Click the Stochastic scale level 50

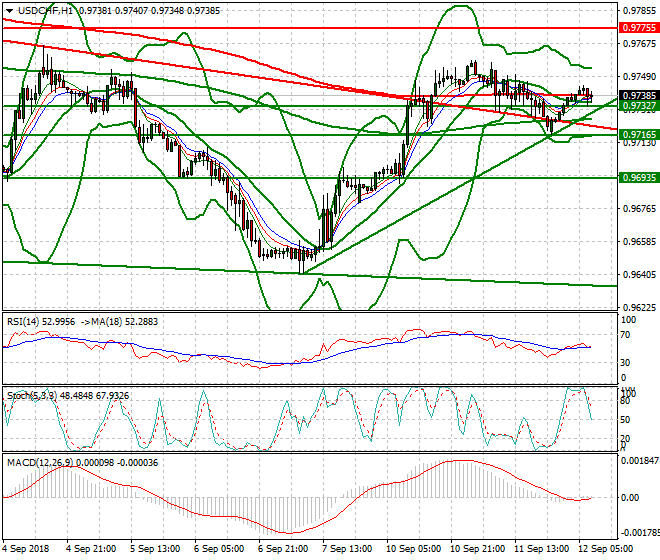626,420
